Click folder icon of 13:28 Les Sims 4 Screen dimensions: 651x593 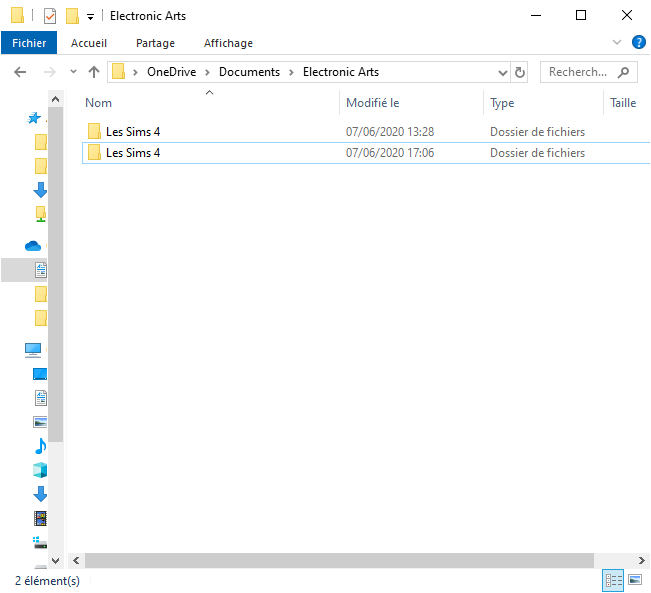(94, 131)
